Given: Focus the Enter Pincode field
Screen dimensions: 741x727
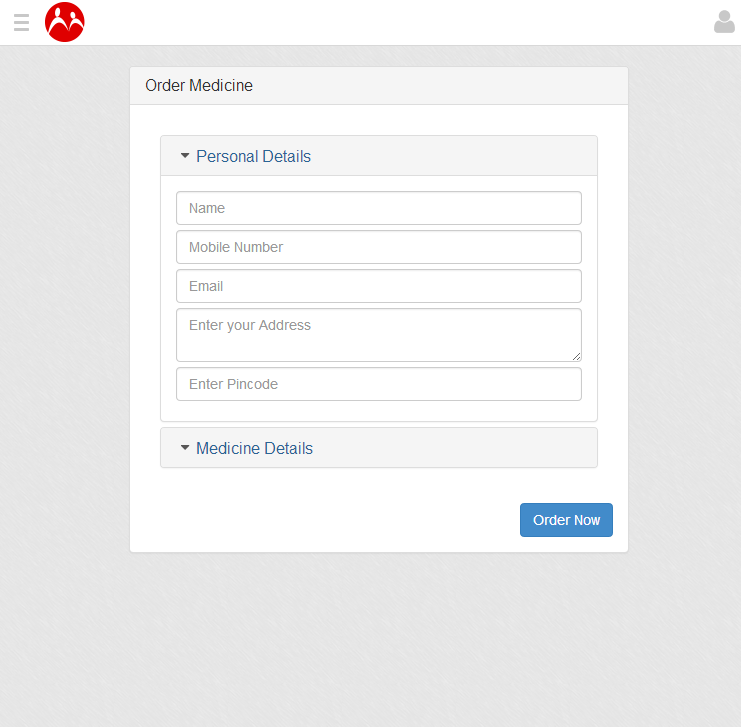Looking at the screenshot, I should click(x=378, y=384).
